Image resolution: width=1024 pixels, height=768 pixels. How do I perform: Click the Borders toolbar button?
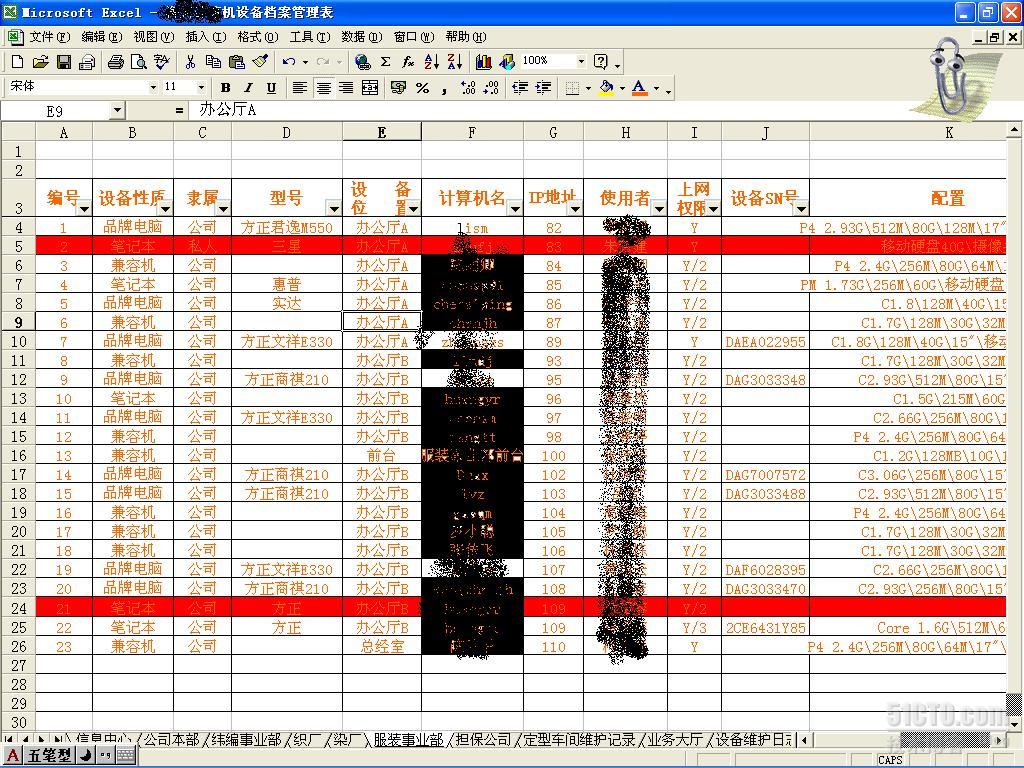point(572,88)
